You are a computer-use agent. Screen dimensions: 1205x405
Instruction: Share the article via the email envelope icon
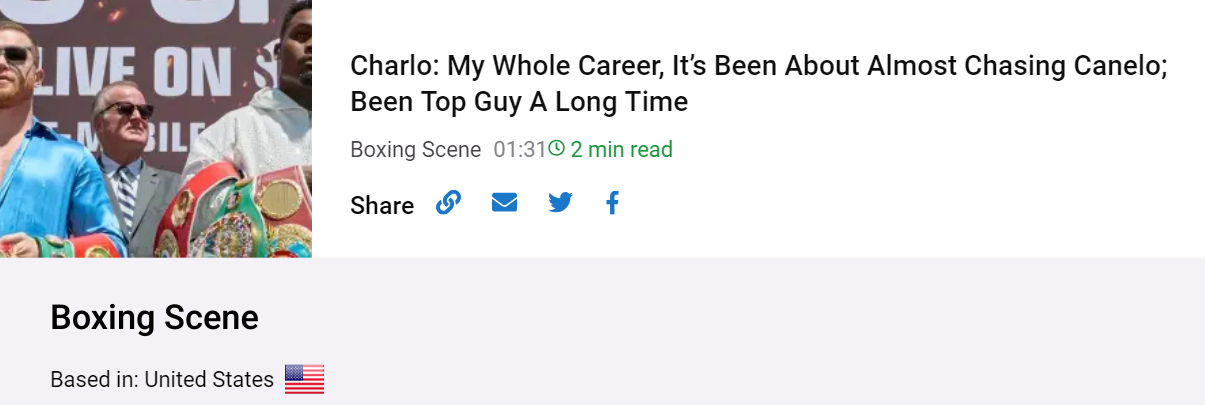tap(504, 203)
